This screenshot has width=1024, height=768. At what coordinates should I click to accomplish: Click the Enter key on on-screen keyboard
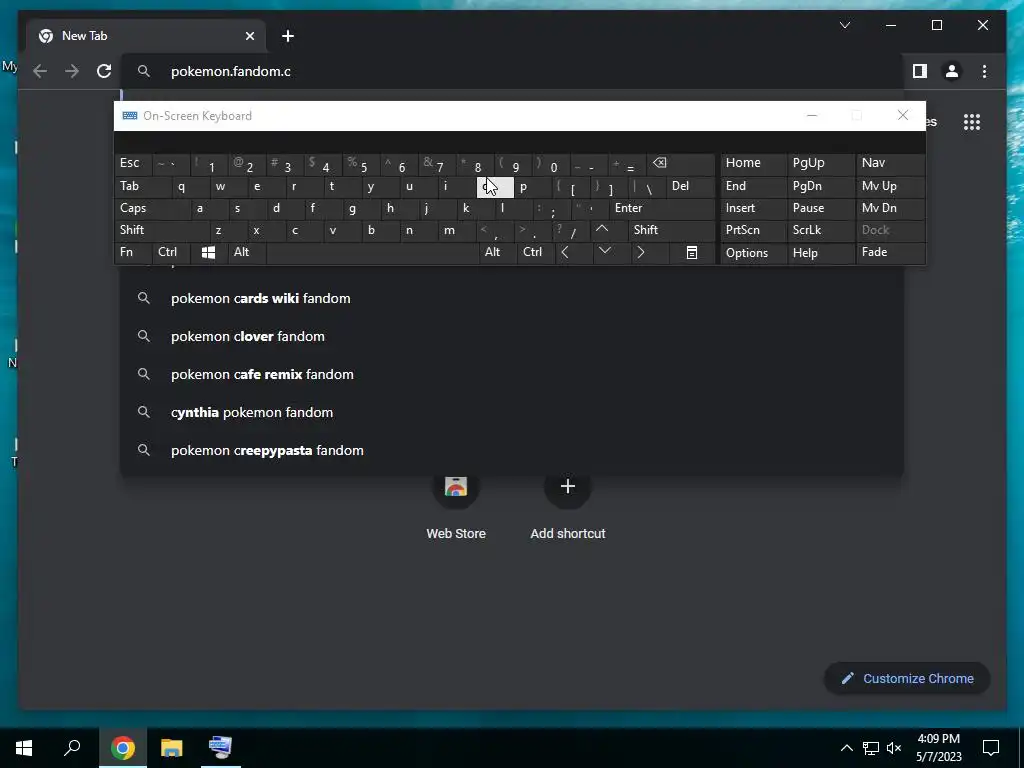coord(662,208)
